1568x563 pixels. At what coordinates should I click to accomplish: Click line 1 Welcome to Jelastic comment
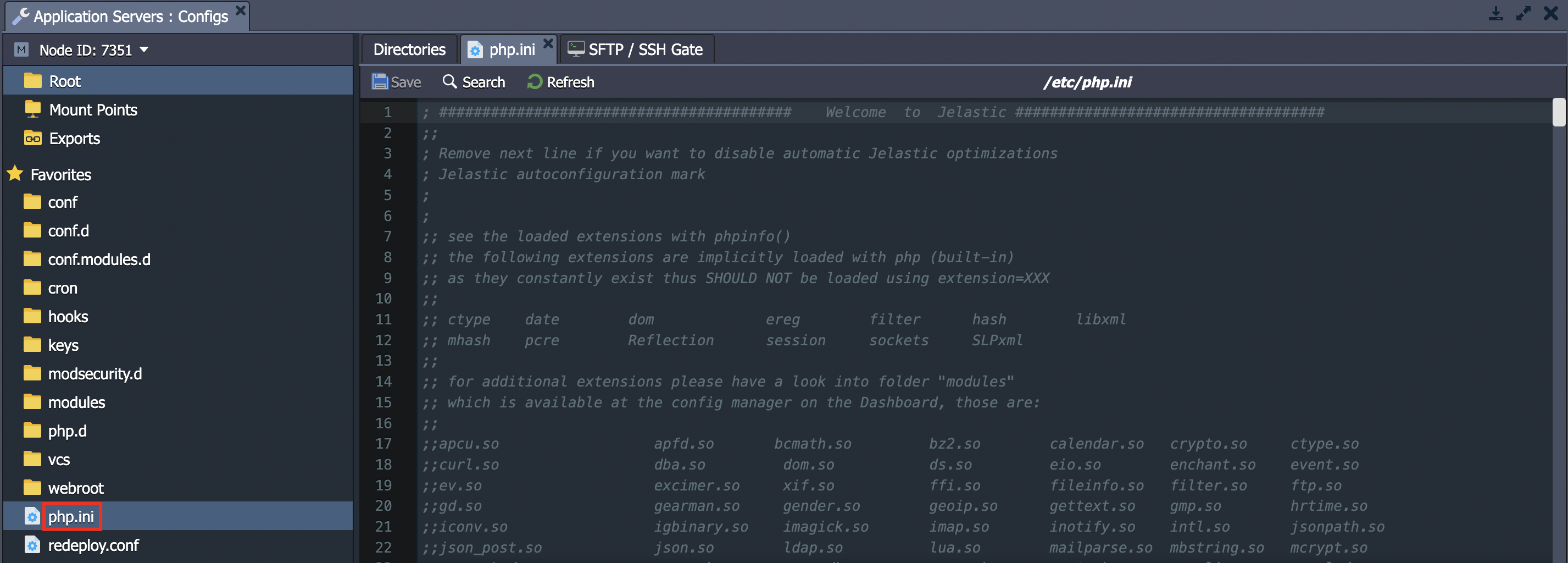click(874, 112)
